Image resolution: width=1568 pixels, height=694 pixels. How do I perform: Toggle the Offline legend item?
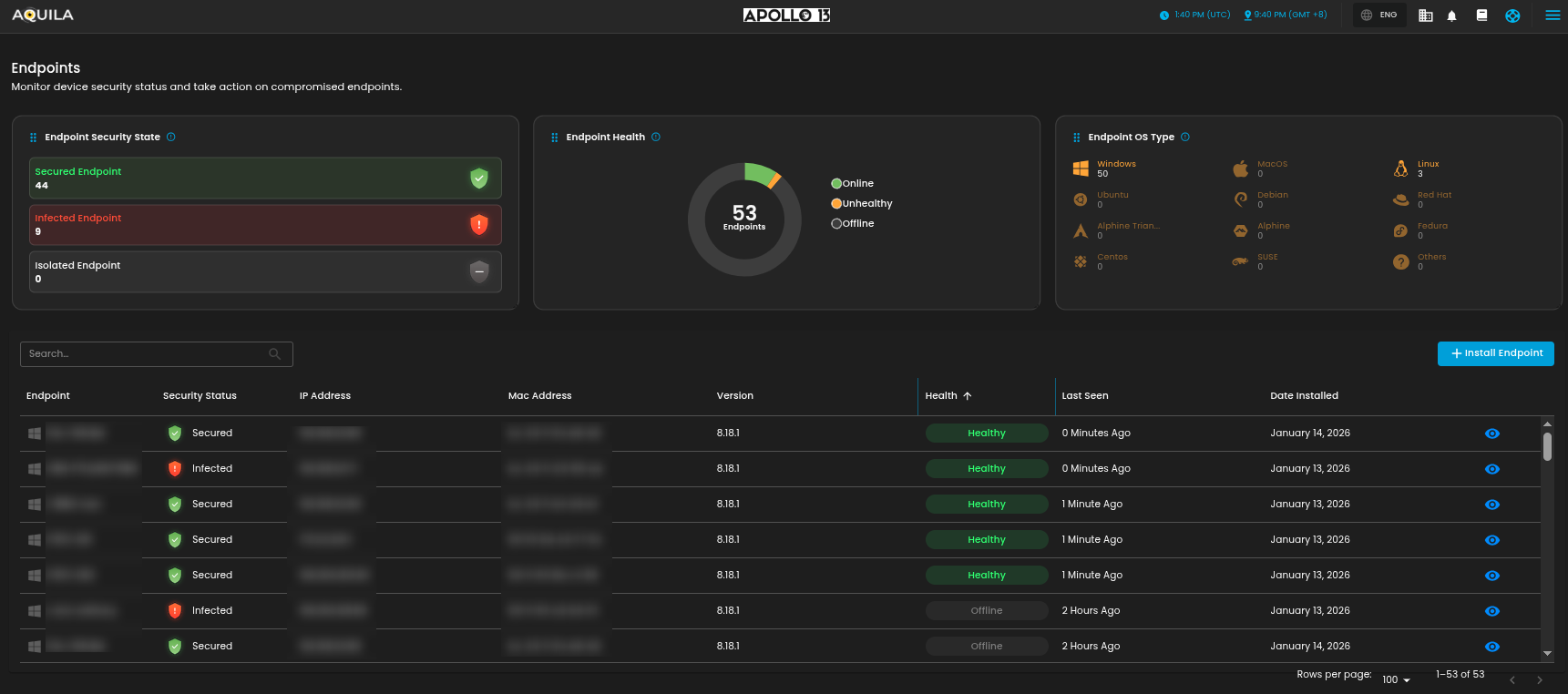pos(852,224)
